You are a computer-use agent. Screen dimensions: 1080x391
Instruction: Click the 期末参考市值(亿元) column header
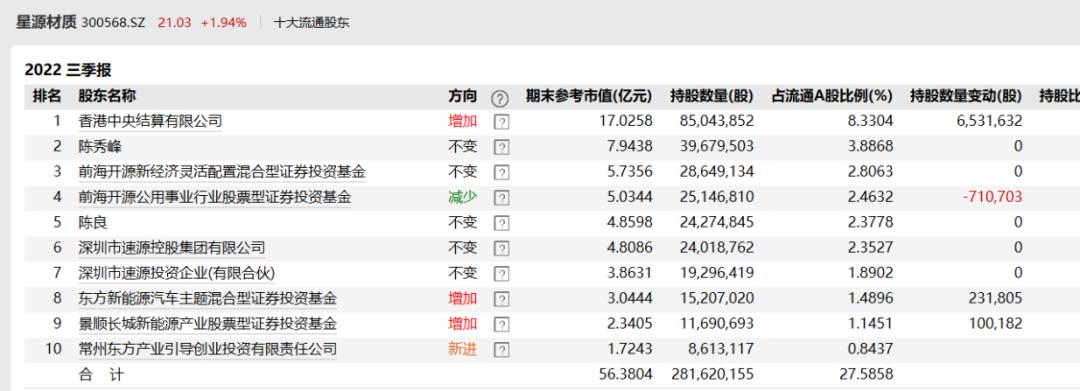pyautogui.click(x=589, y=96)
